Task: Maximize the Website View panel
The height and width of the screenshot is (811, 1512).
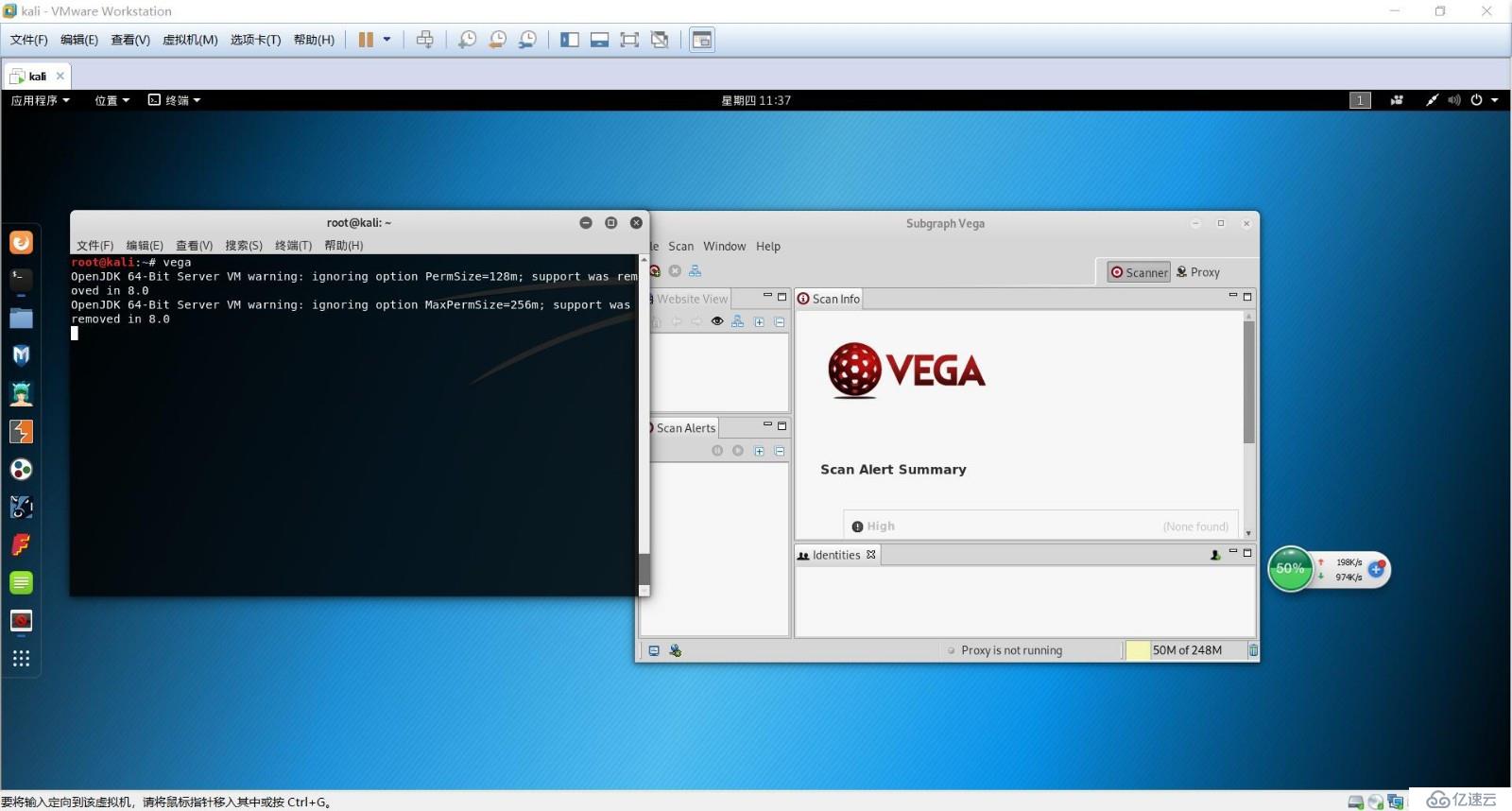Action: point(782,296)
